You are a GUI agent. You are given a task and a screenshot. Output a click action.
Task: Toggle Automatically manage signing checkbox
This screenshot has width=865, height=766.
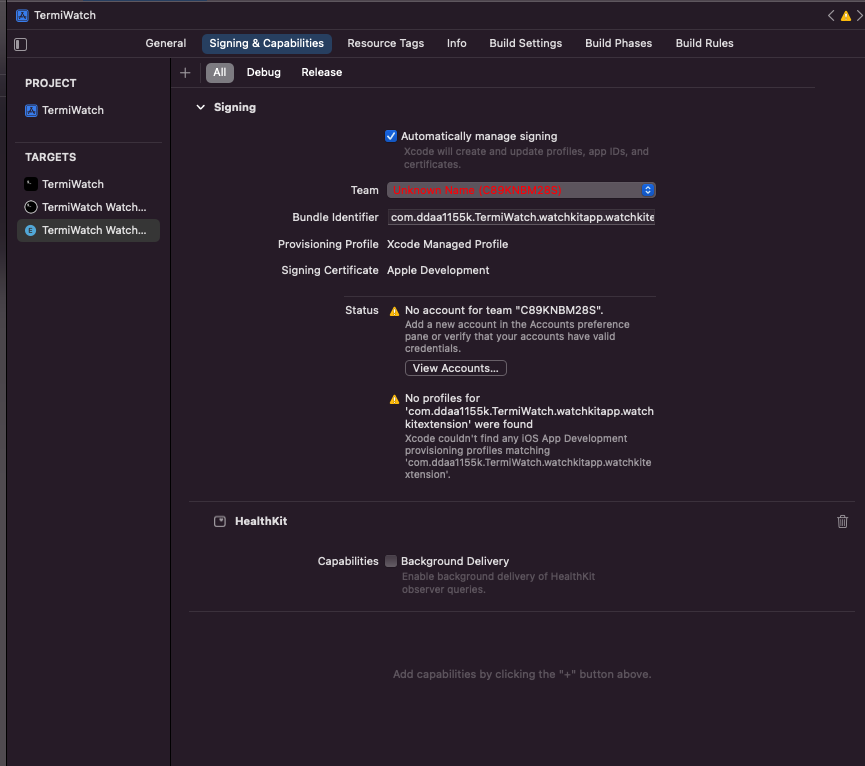[x=391, y=136]
